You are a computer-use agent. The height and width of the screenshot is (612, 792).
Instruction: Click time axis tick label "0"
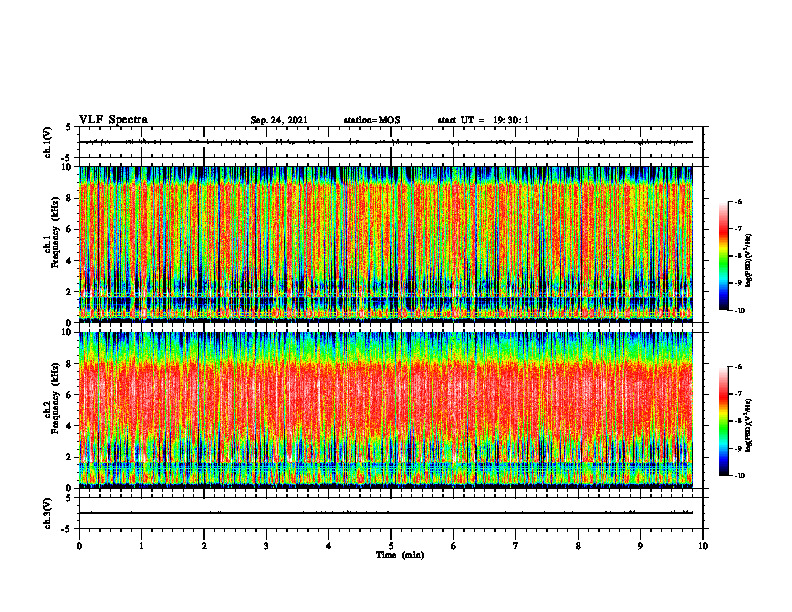(79, 546)
